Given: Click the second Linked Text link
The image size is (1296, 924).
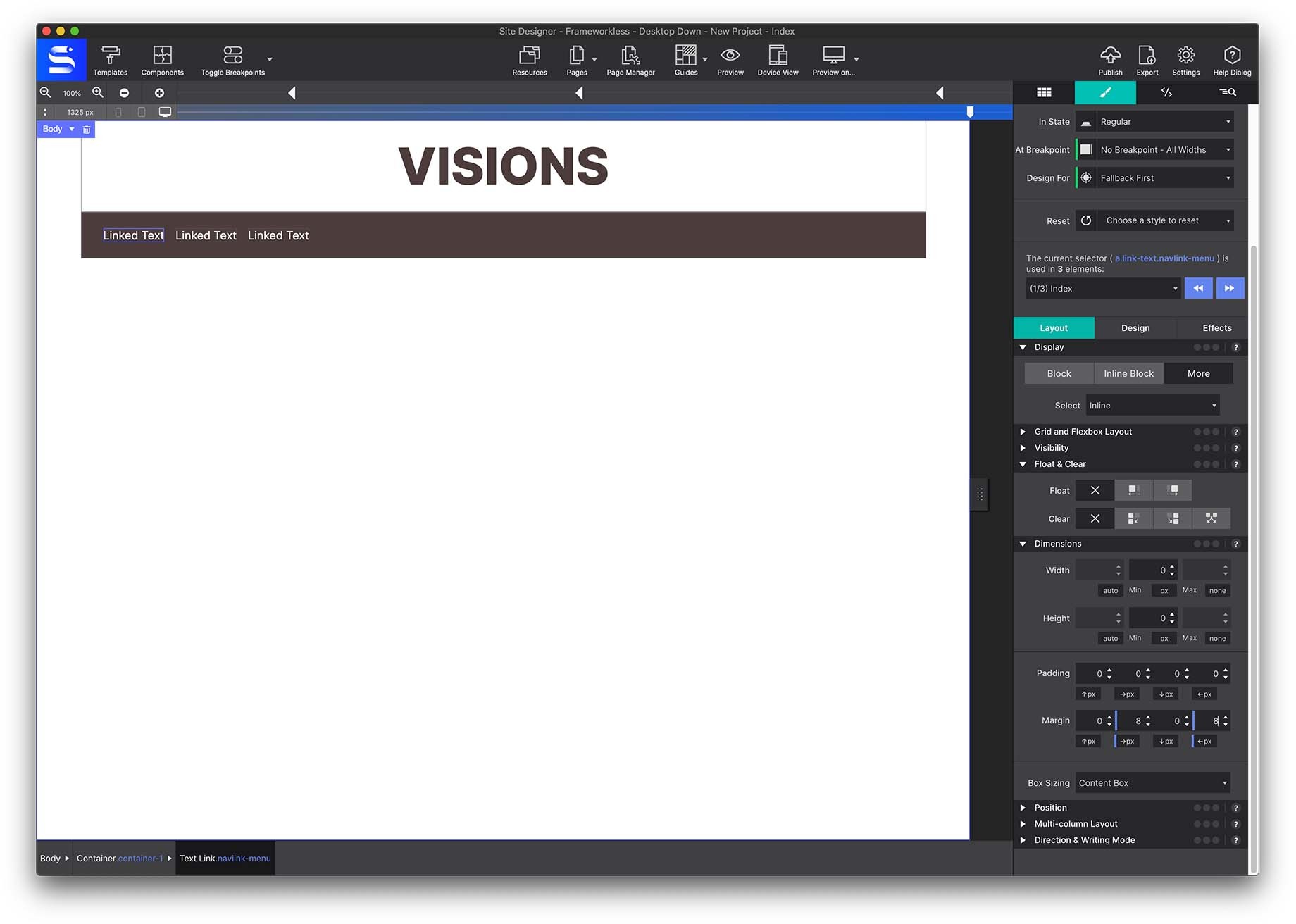Looking at the screenshot, I should click(x=206, y=235).
